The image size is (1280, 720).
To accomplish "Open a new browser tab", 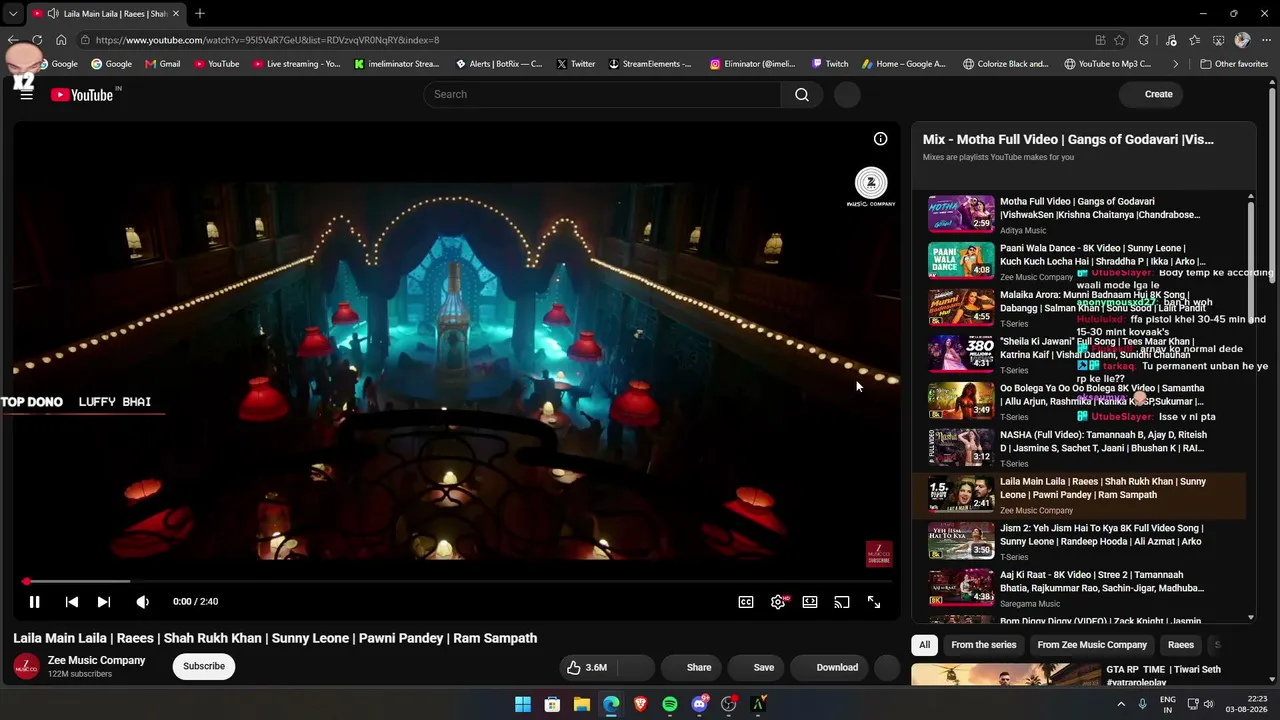I will click(x=200, y=14).
